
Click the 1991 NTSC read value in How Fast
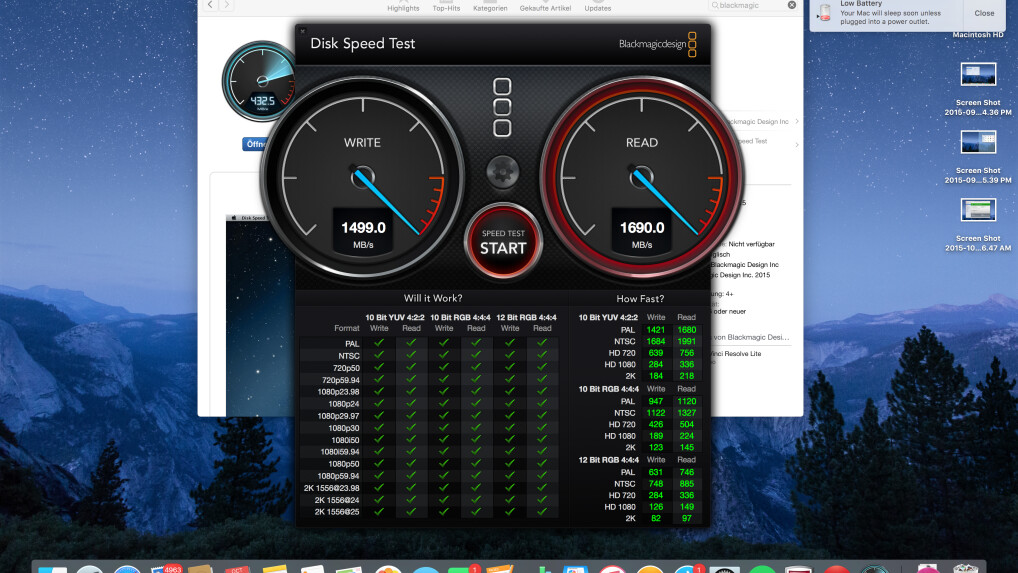pos(686,341)
